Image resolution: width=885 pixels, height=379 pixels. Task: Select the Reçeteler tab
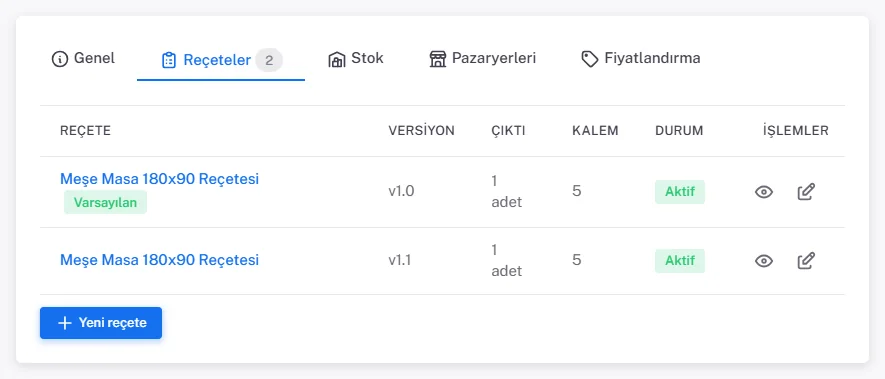pos(221,60)
